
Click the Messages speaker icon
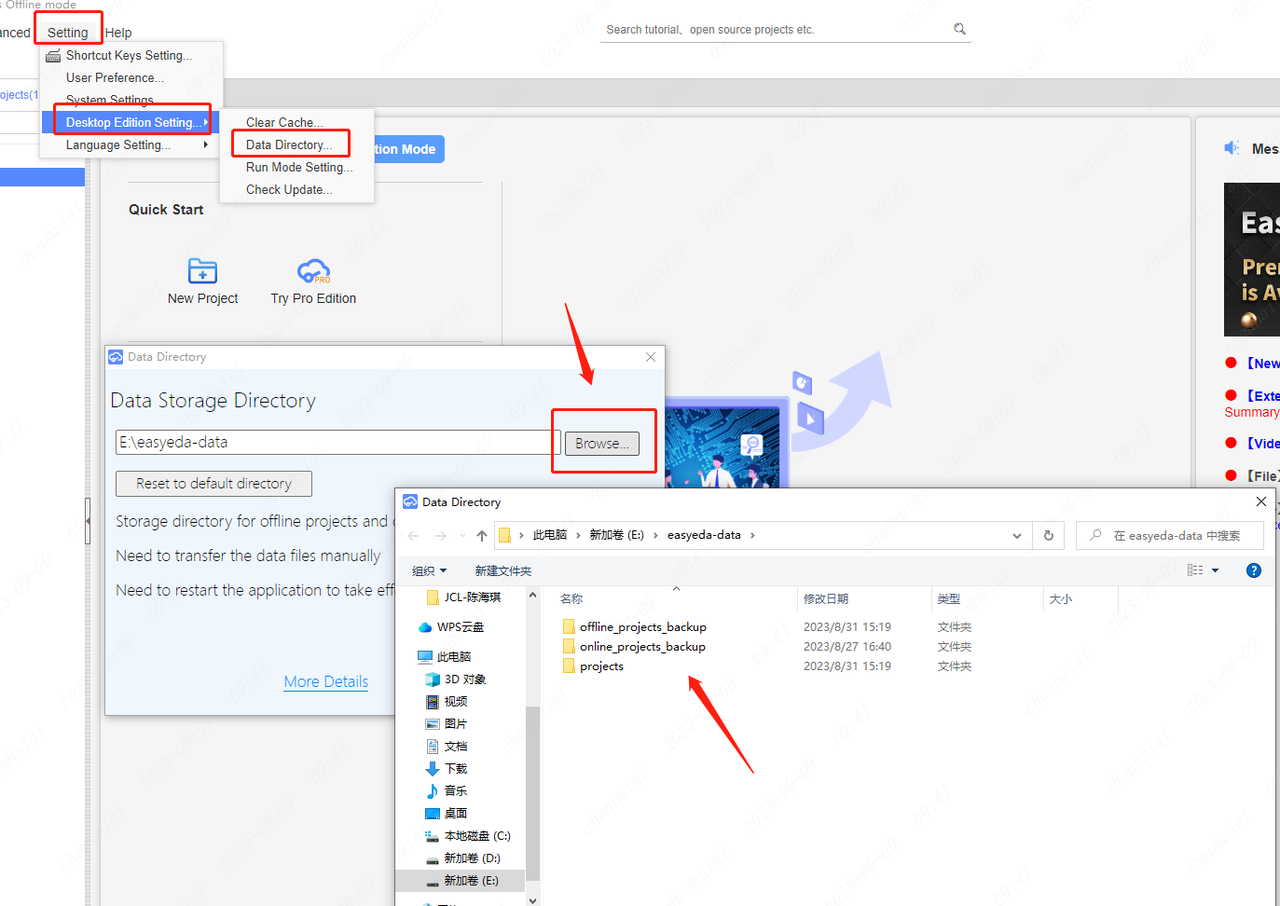[x=1232, y=148]
